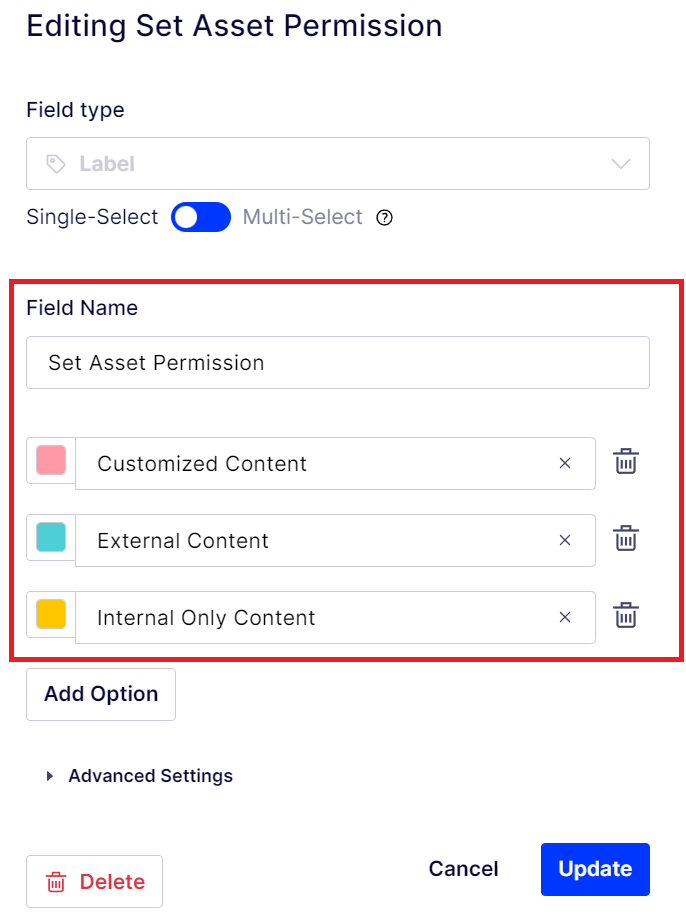
Task: Click the Field Name input box
Action: [337, 362]
